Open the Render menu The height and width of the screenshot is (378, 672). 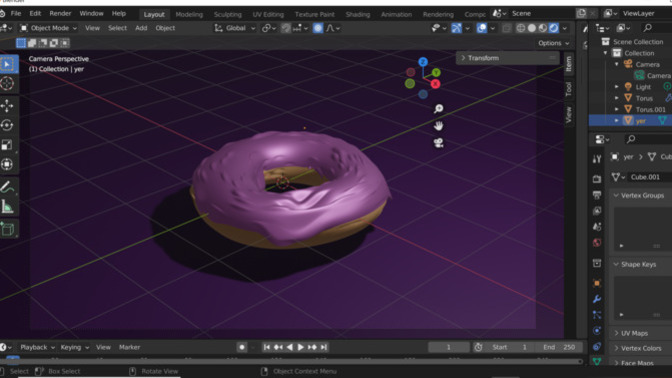(60, 14)
